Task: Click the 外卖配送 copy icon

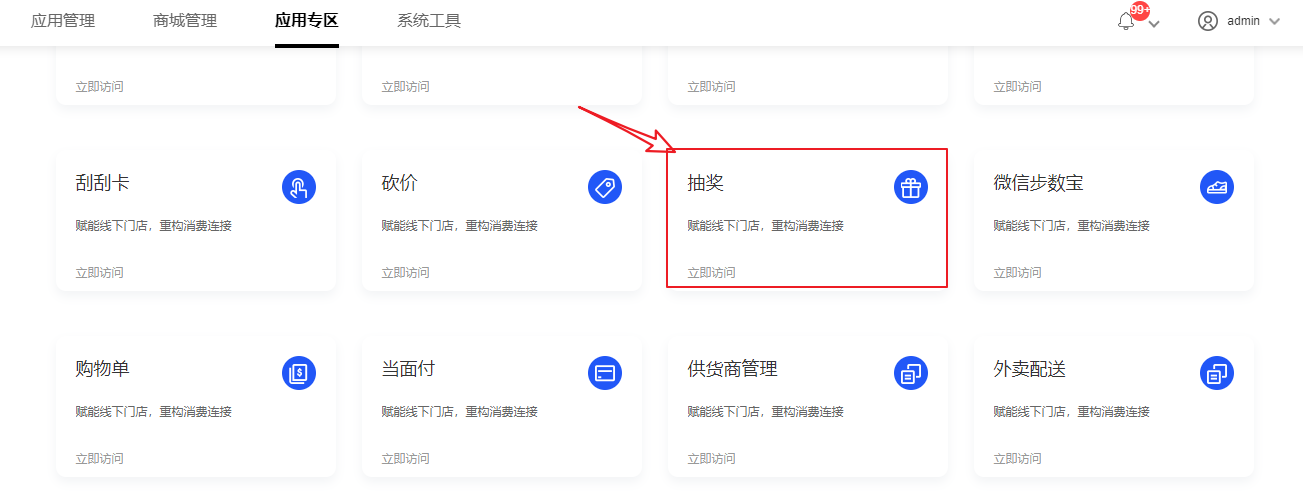Action: (x=1217, y=373)
